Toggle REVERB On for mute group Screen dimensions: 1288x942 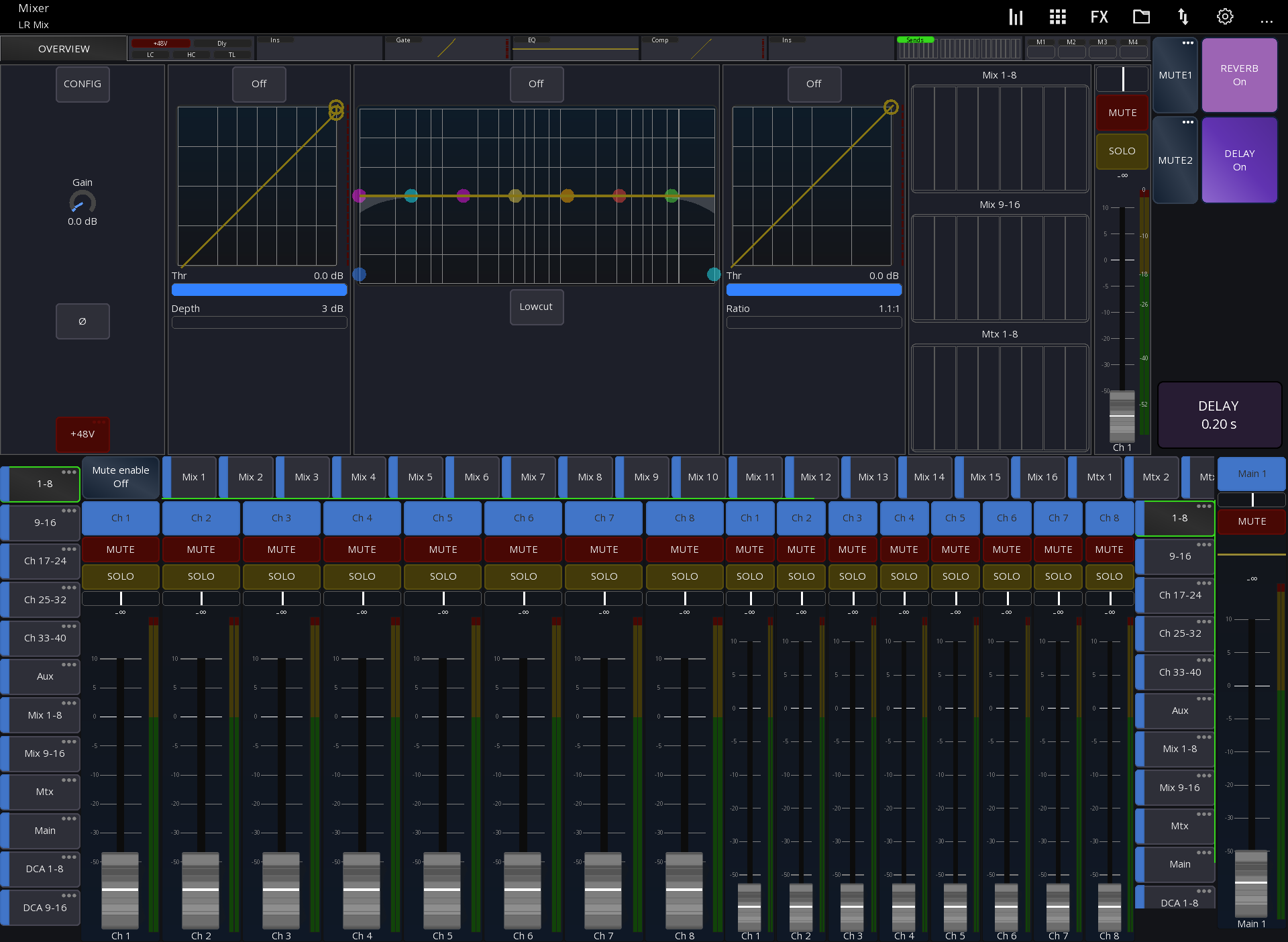(1240, 75)
